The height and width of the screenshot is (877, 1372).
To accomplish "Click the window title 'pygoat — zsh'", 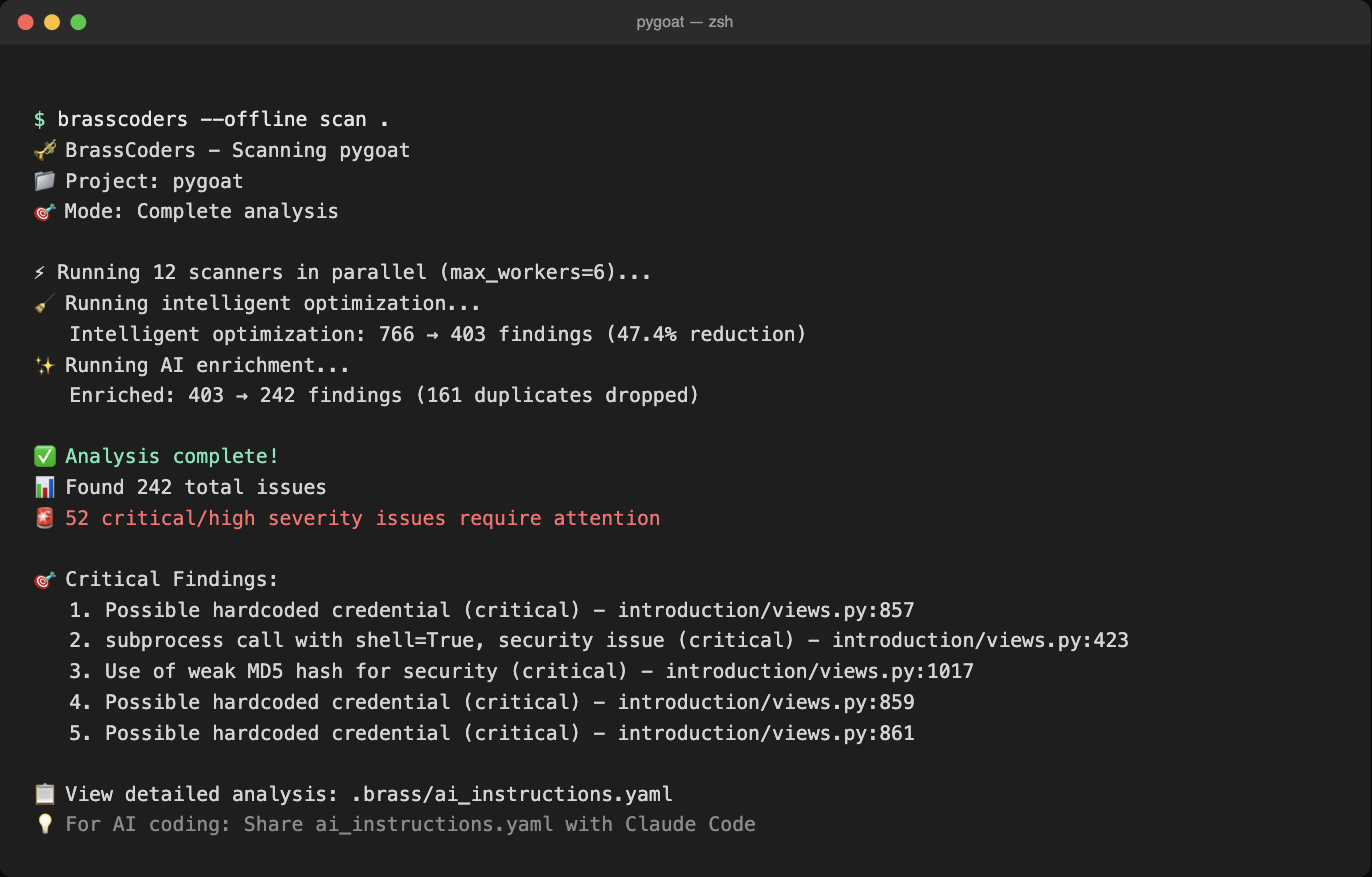I will 685,22.
